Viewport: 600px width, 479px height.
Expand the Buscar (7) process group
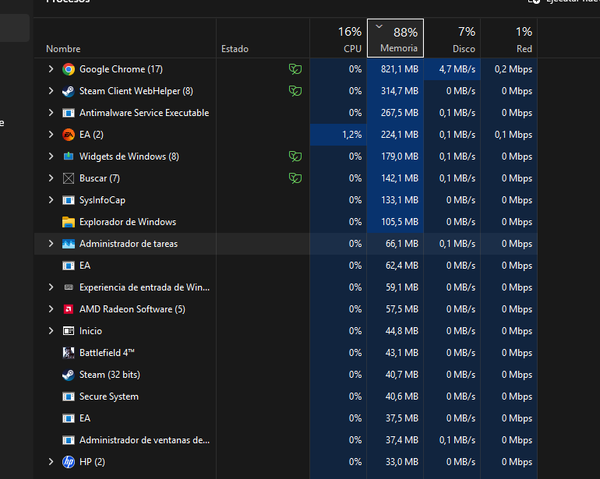51,178
